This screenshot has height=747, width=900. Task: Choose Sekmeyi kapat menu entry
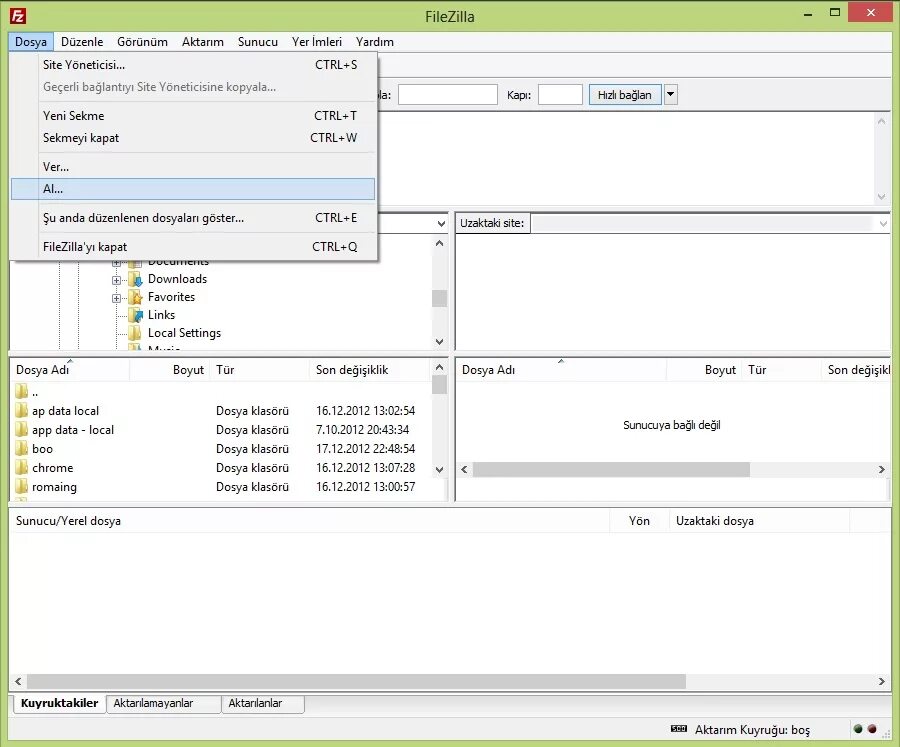pyautogui.click(x=193, y=138)
